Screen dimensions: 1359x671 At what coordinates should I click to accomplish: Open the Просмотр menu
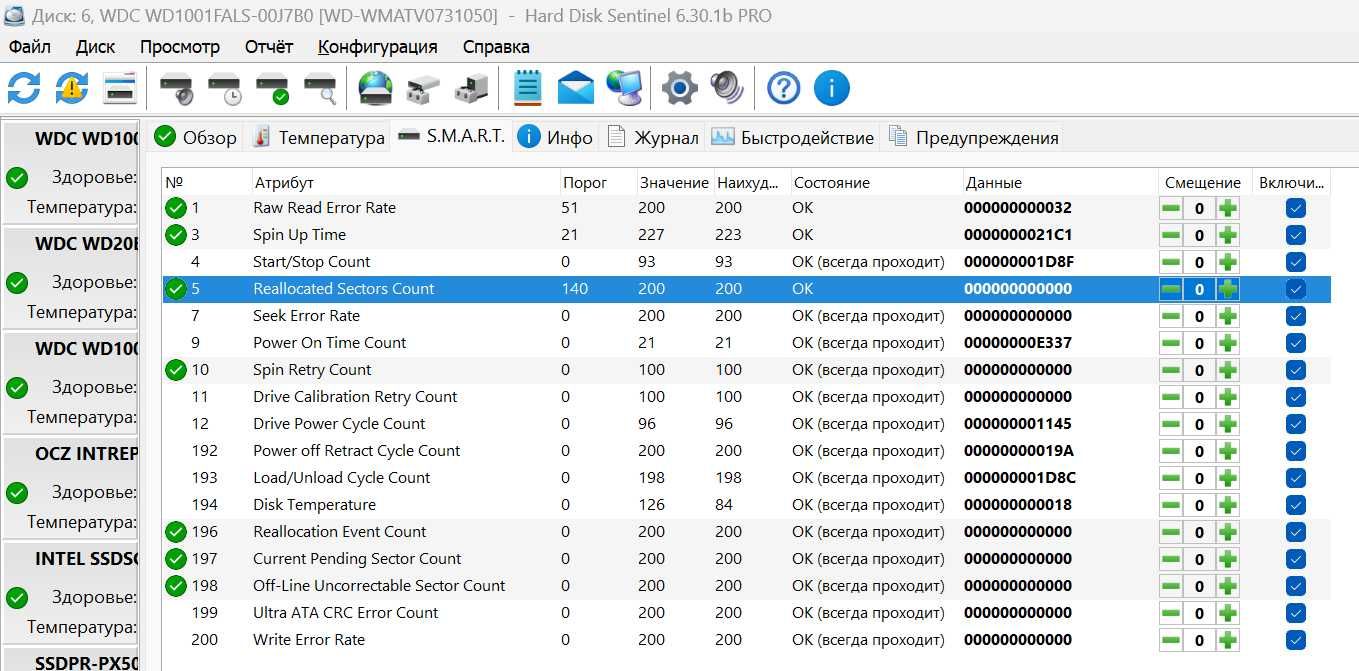coord(180,47)
